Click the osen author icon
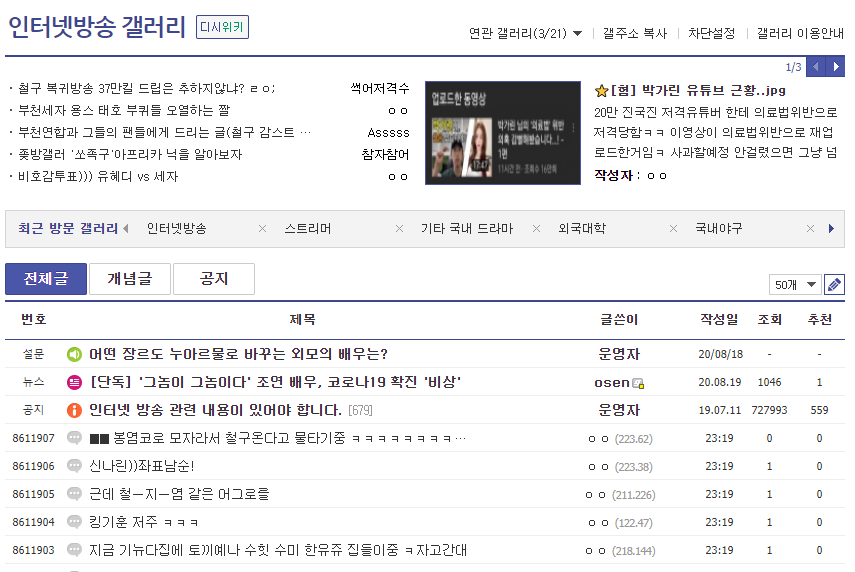This screenshot has width=855, height=572. [x=638, y=383]
